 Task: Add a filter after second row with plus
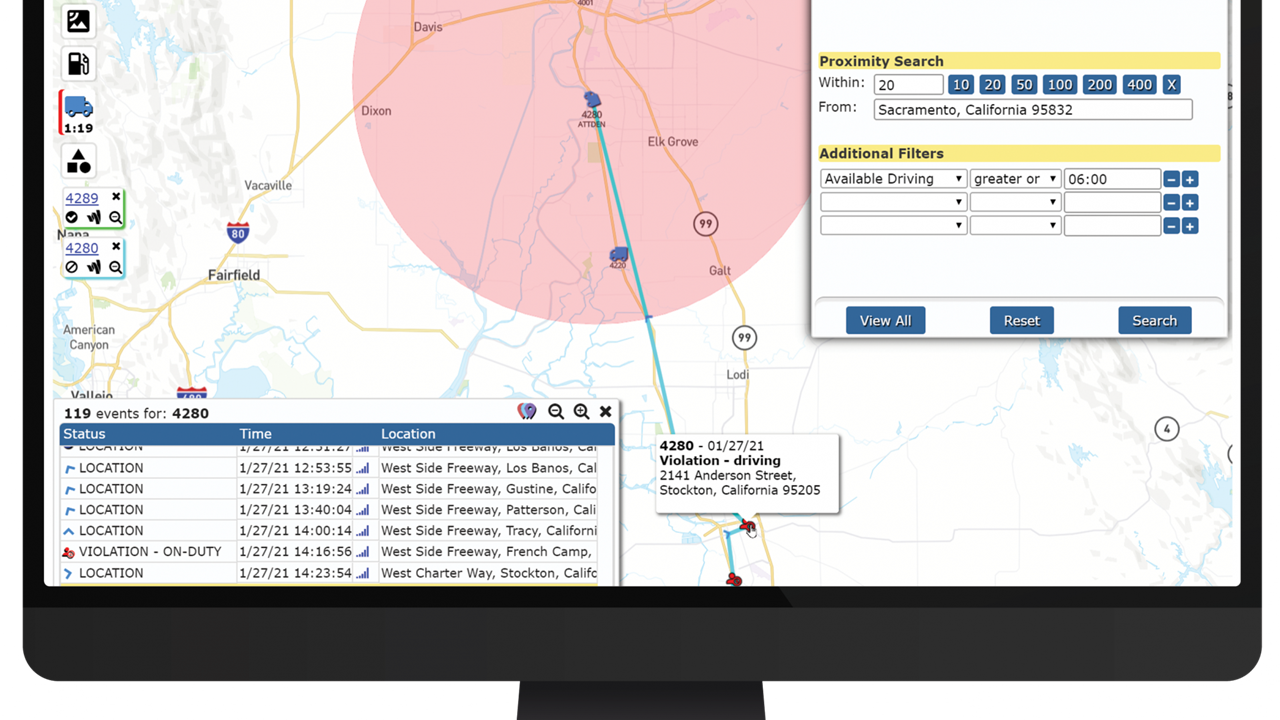point(1190,202)
